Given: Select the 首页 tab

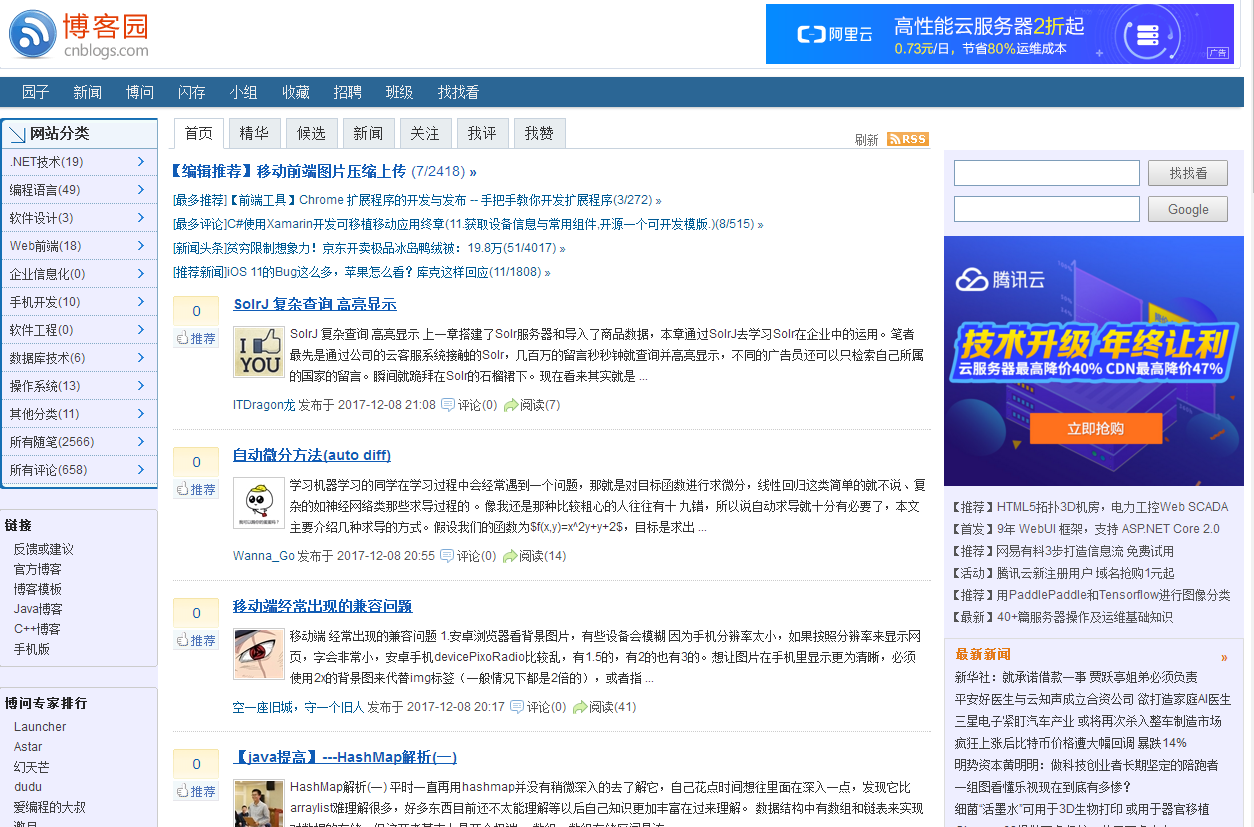Looking at the screenshot, I should 198,133.
